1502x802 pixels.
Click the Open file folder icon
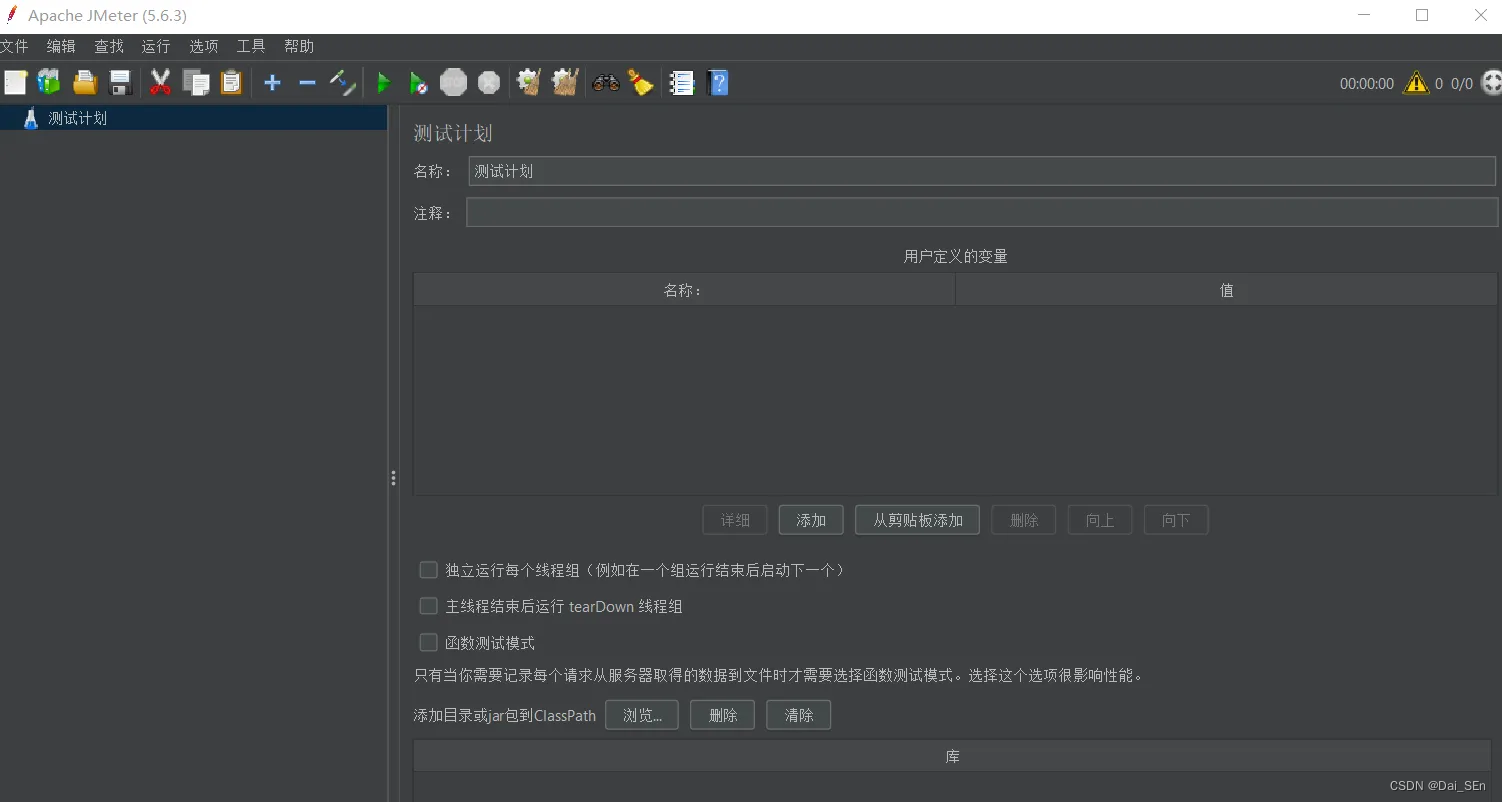(x=85, y=83)
